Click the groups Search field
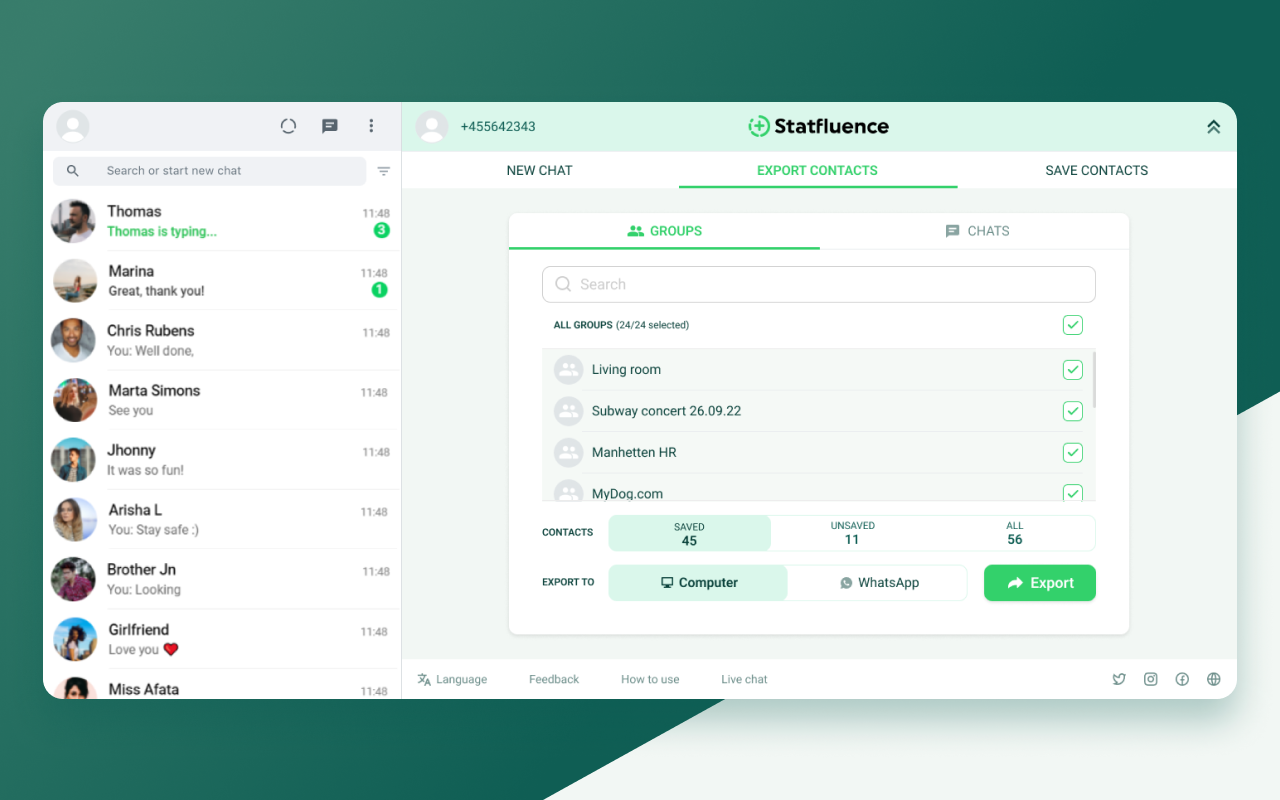1280x800 pixels. [818, 284]
